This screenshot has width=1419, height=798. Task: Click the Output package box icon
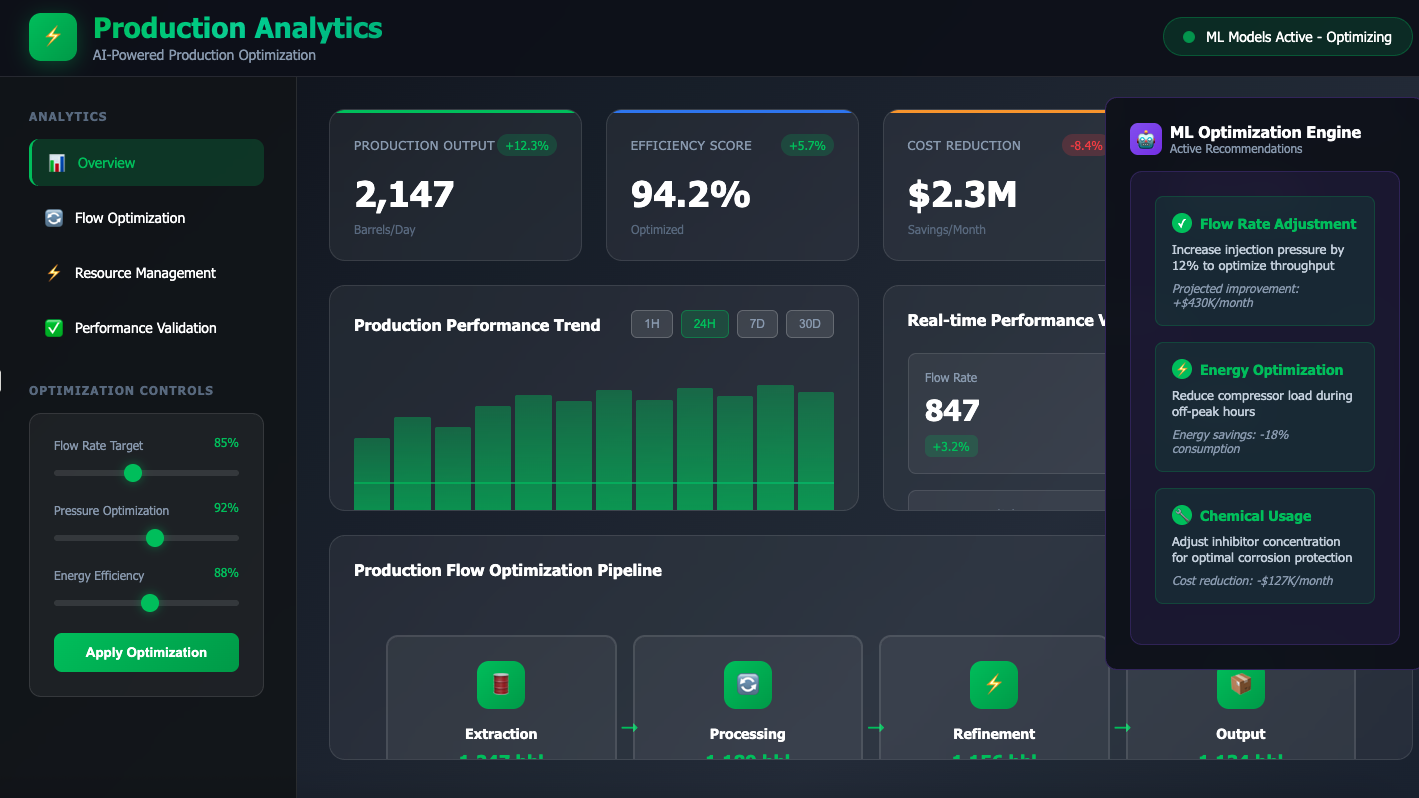click(1240, 685)
